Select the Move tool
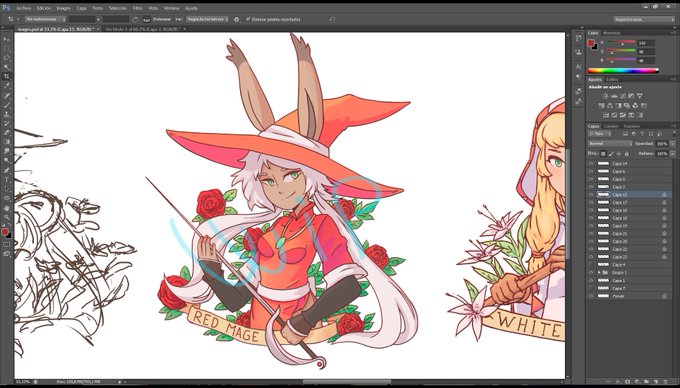The image size is (680, 388). [7, 39]
